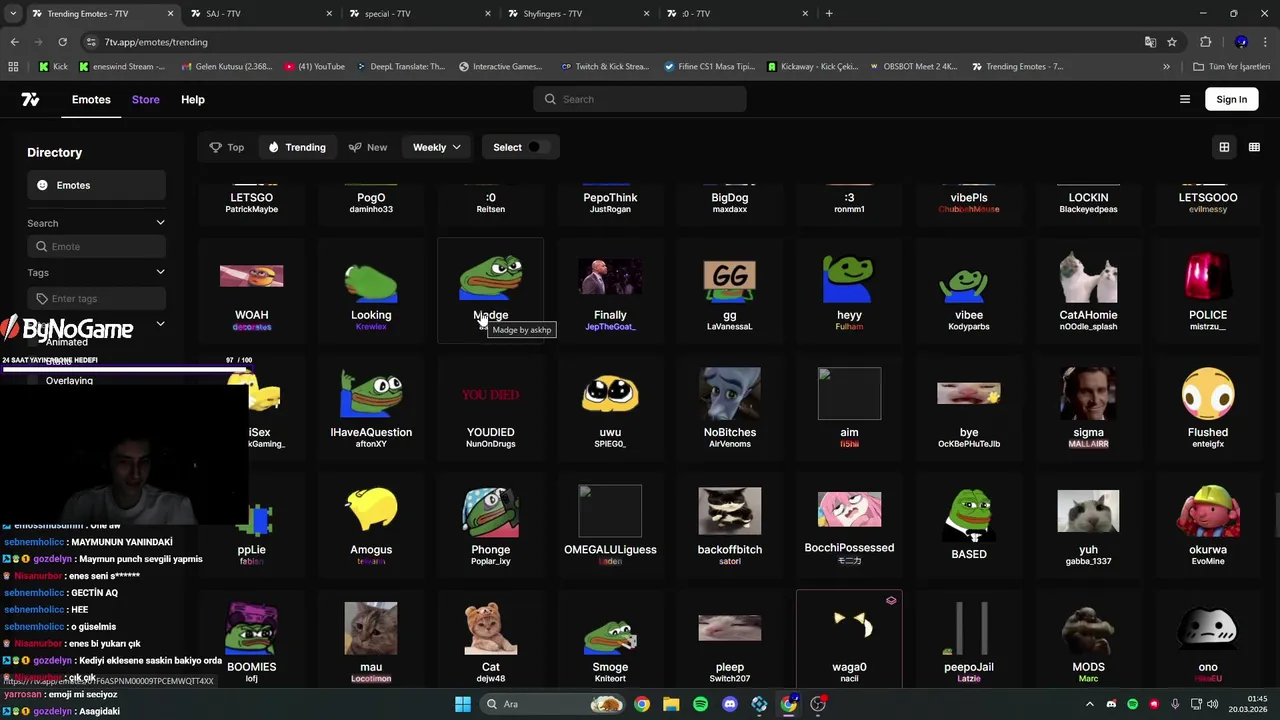Expand the bookmarks overflow chevron

(x=1166, y=67)
